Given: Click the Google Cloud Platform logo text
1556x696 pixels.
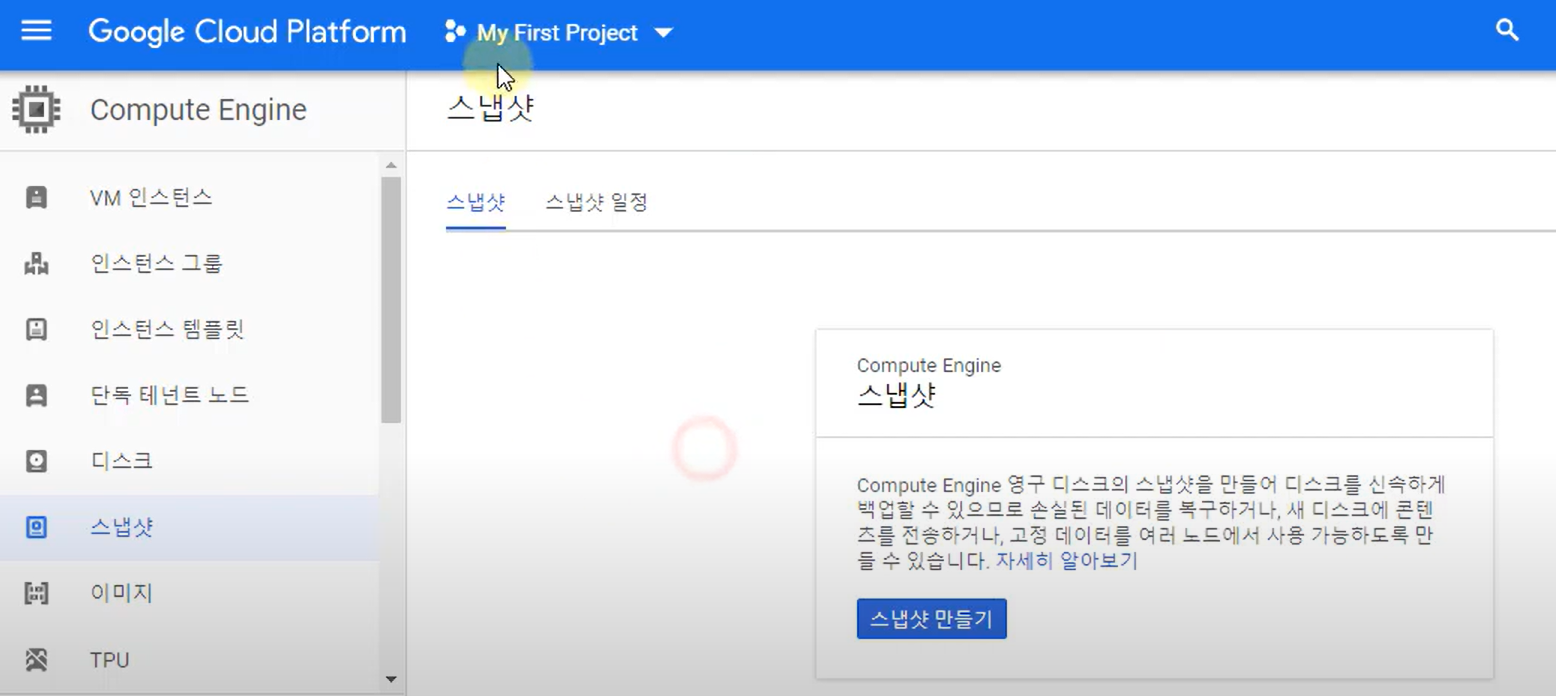Looking at the screenshot, I should 247,33.
